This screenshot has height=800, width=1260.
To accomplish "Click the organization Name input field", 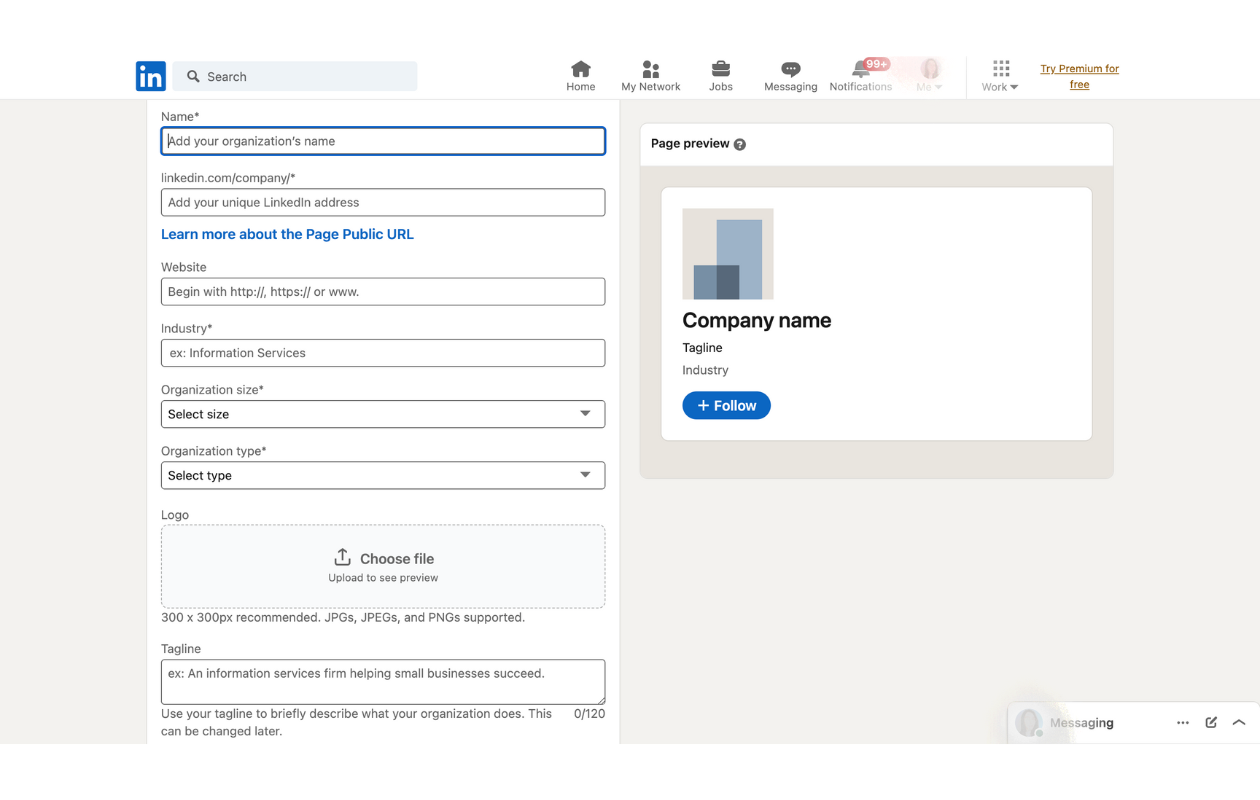I will 383,141.
